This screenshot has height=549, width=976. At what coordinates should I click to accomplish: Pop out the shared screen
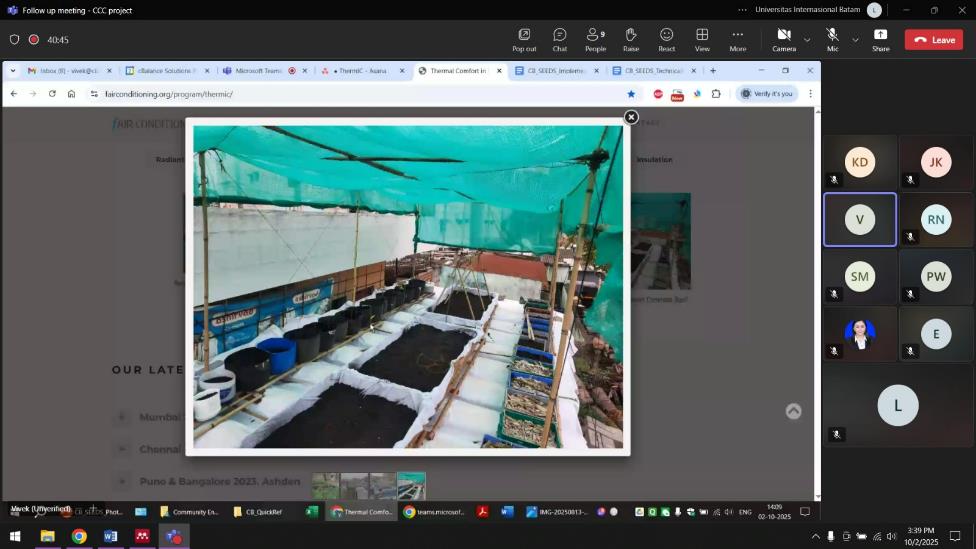coord(524,39)
